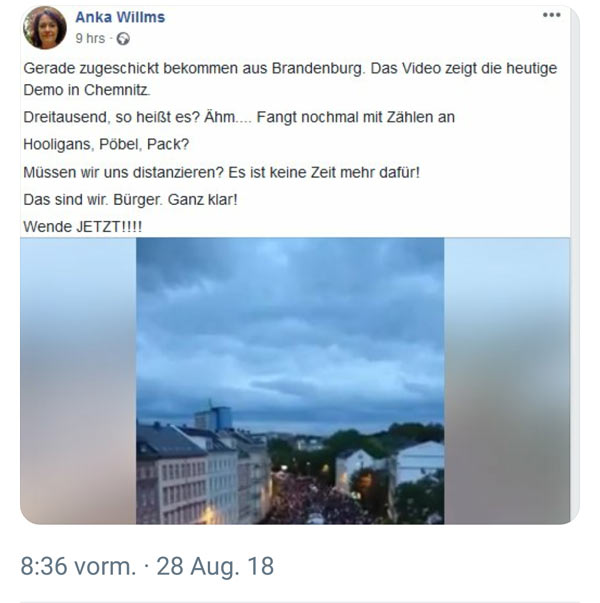
Task: Click the text 'Wende JETZT!!!!'
Action: [83, 227]
